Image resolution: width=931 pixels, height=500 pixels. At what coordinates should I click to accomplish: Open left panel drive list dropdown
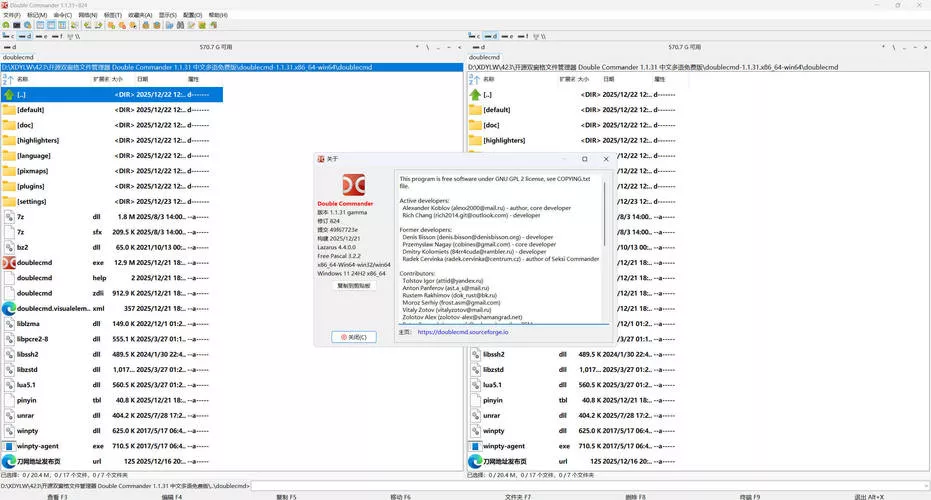coord(9,47)
